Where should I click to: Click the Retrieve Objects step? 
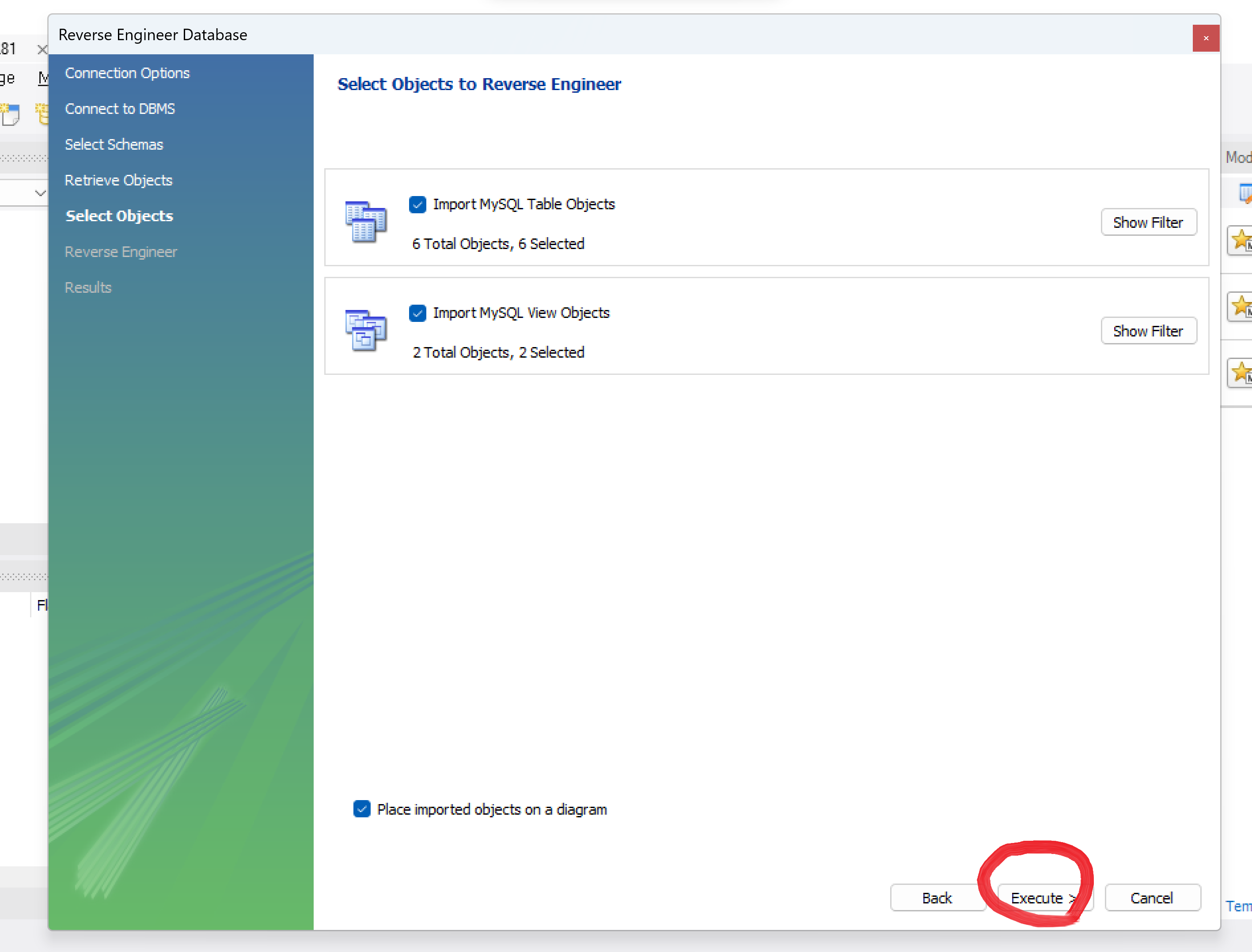(x=118, y=180)
